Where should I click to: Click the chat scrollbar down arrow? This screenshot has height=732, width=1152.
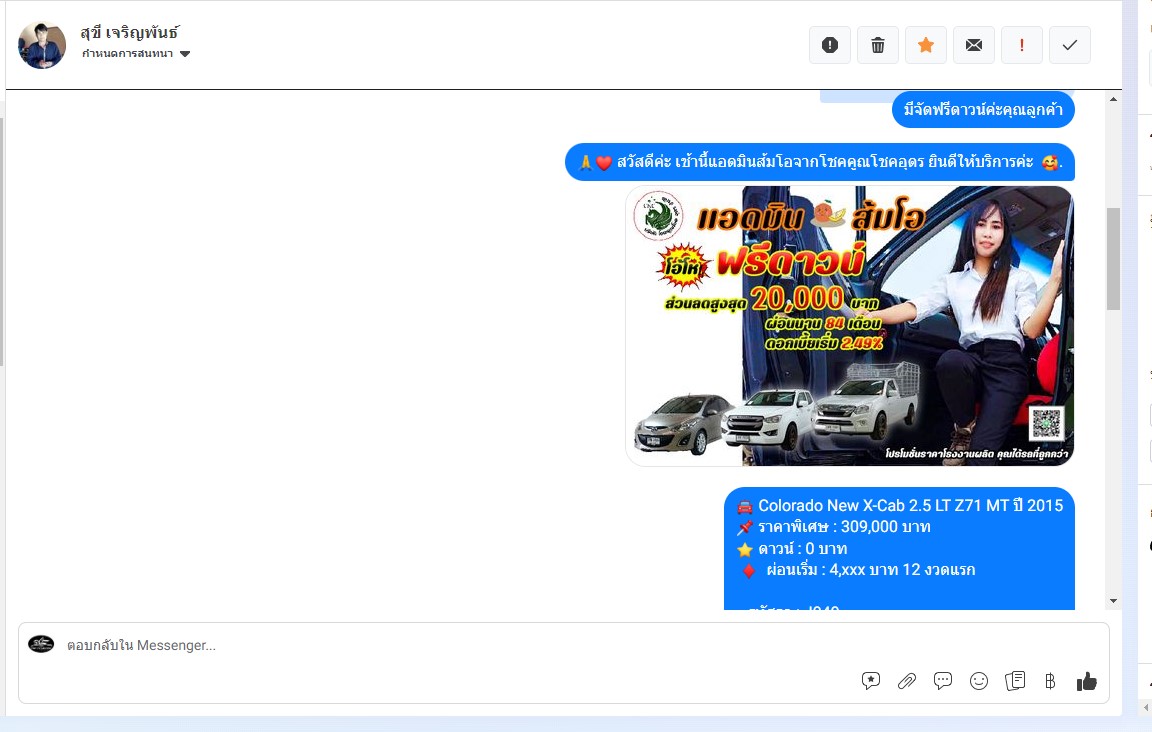pos(1113,600)
